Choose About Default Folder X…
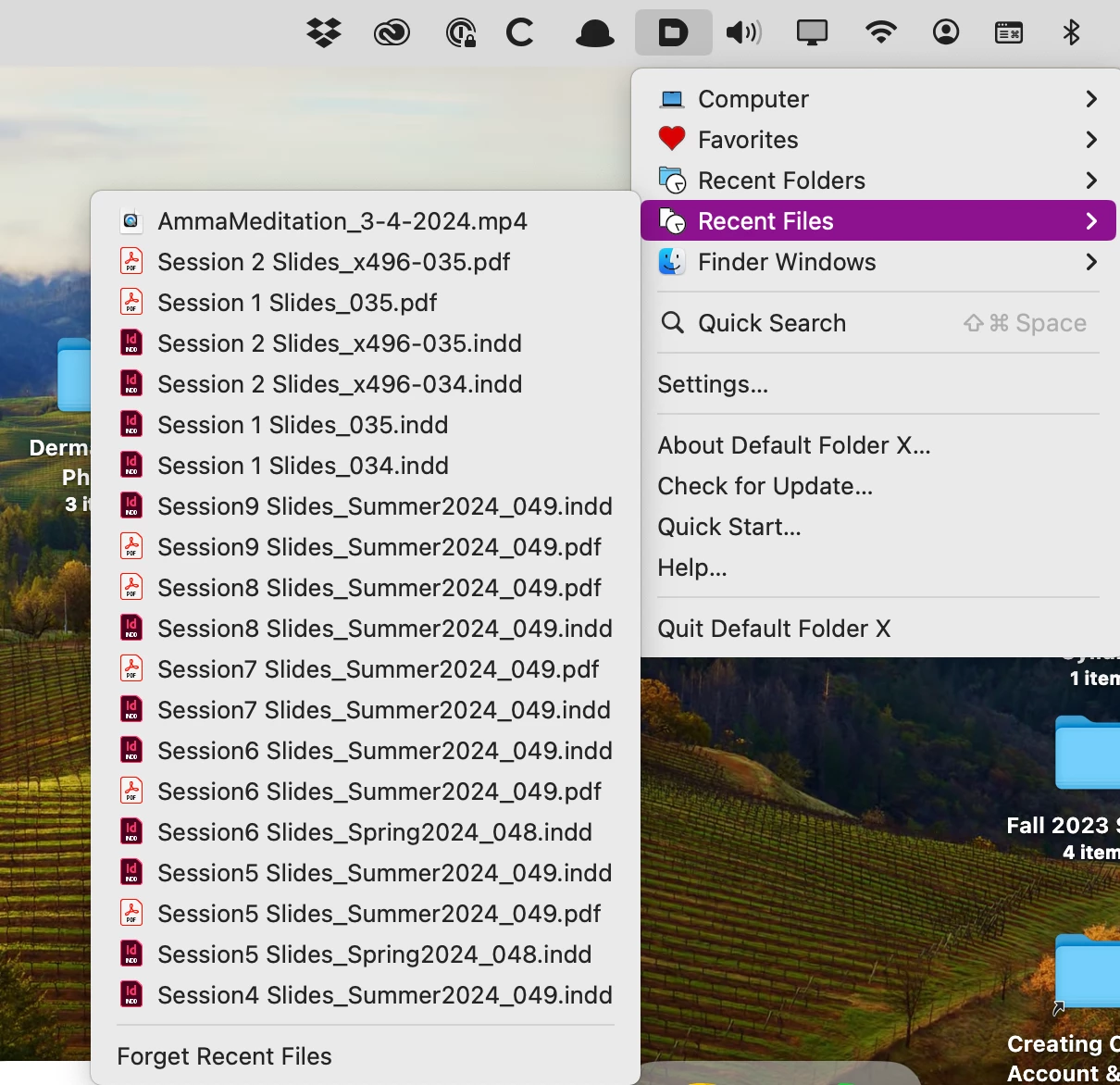 tap(877, 445)
